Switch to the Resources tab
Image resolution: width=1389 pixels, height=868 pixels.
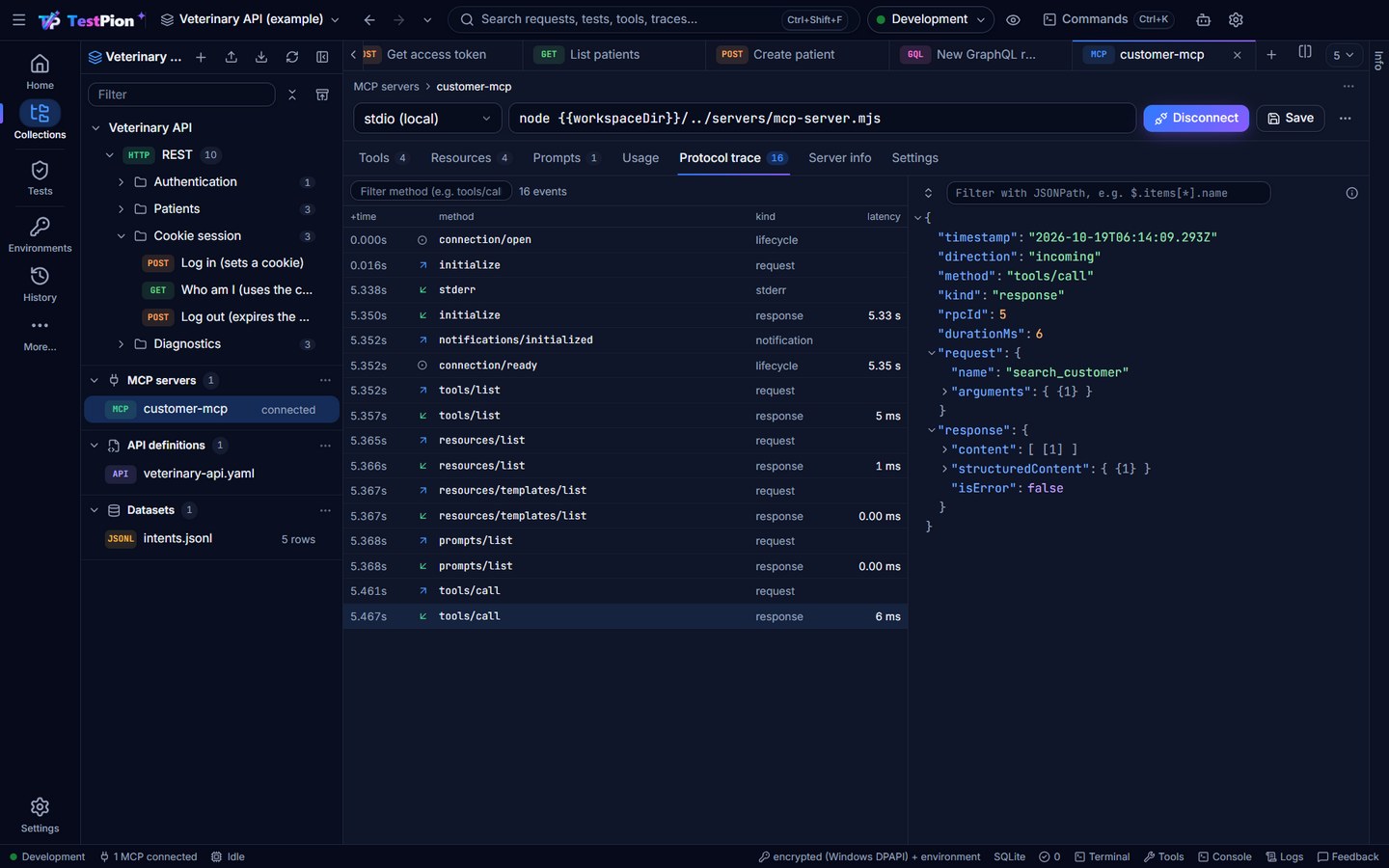click(470, 158)
